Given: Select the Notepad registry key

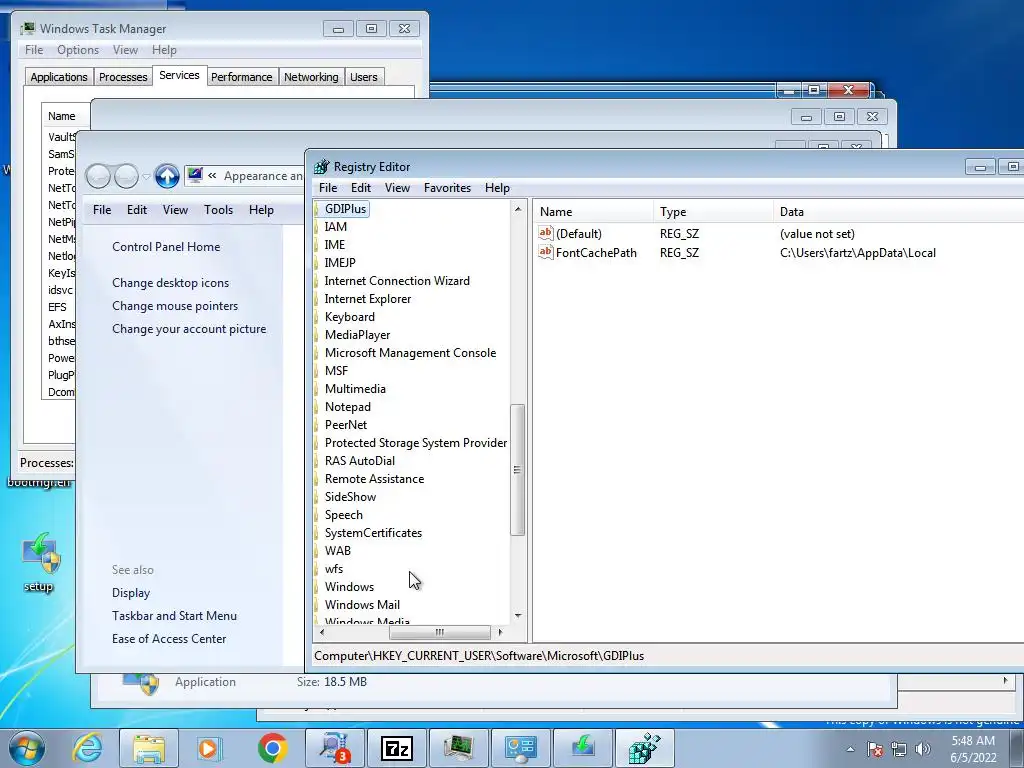Looking at the screenshot, I should pos(347,406).
